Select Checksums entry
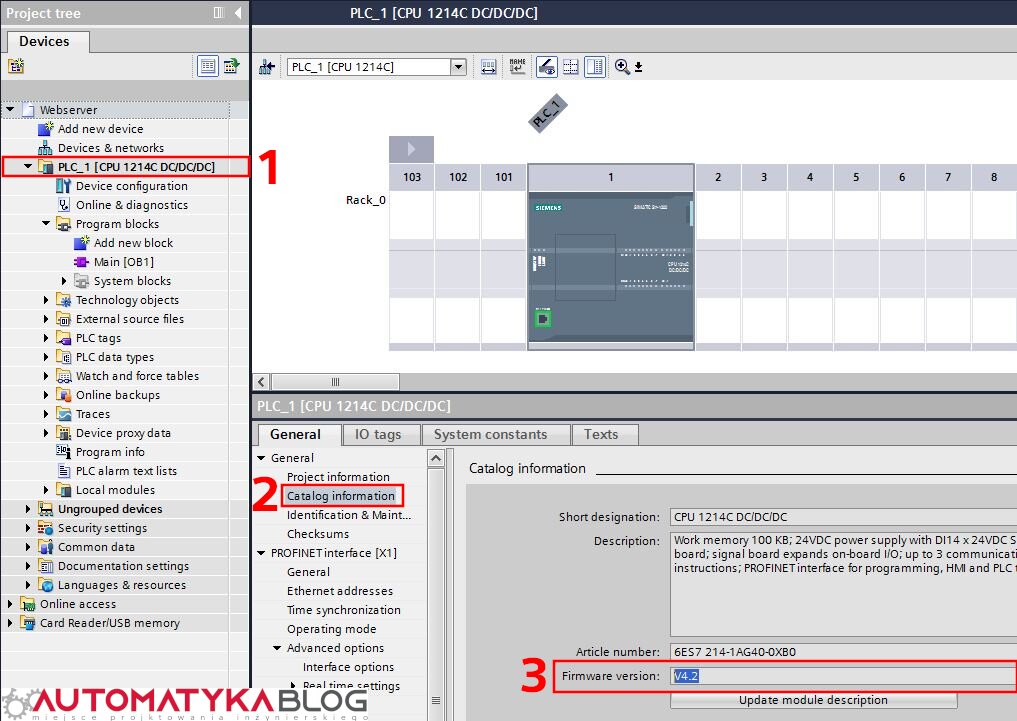 click(x=318, y=534)
